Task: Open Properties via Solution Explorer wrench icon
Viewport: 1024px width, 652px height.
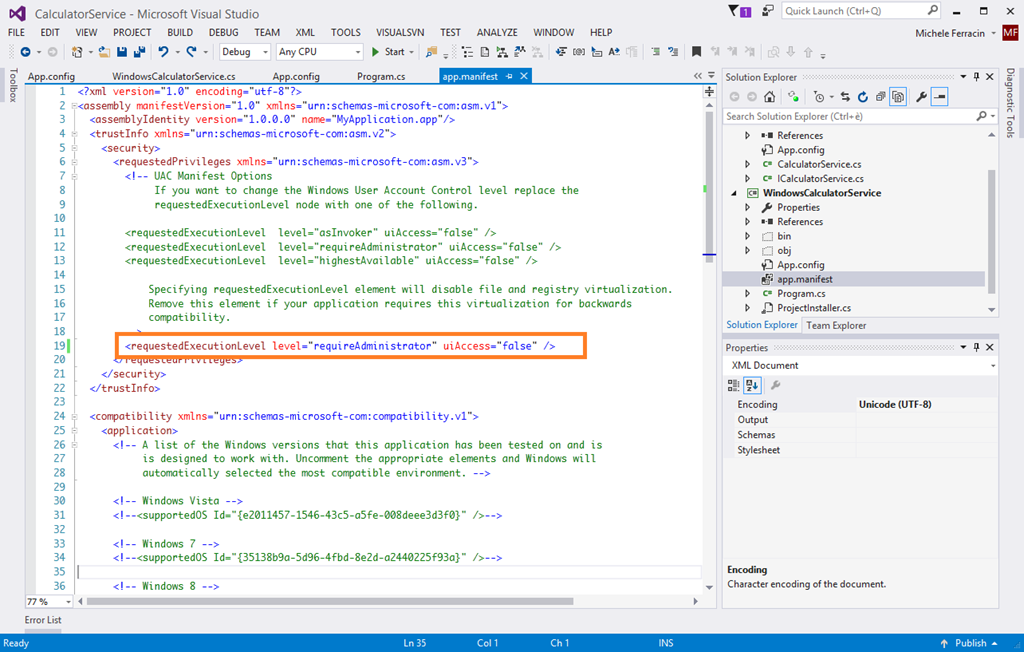Action: point(922,97)
